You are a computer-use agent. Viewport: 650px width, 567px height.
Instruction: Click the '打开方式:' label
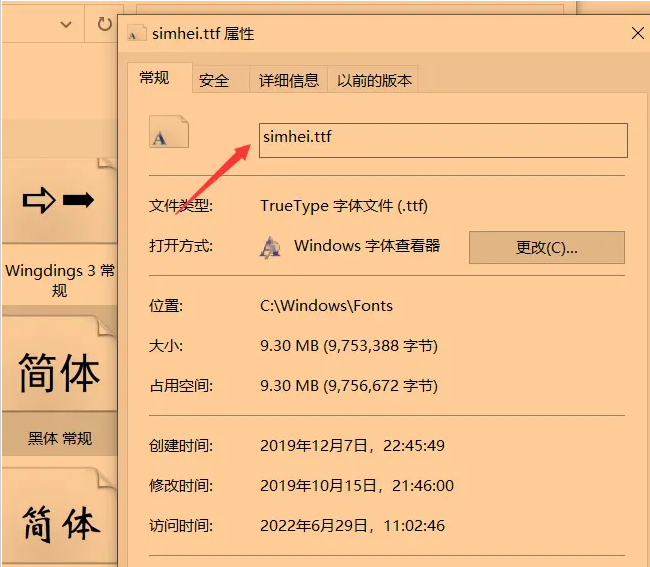pos(181,246)
